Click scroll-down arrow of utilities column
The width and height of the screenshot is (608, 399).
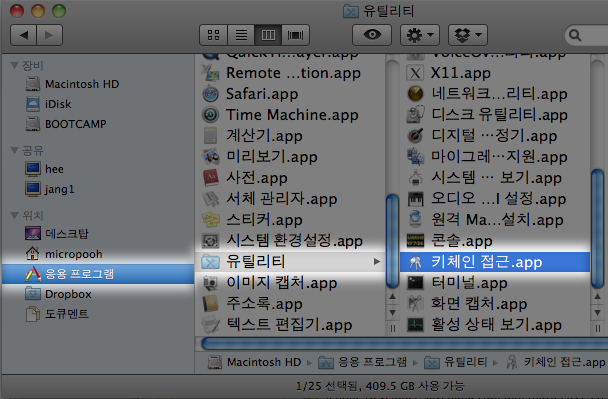[598, 313]
